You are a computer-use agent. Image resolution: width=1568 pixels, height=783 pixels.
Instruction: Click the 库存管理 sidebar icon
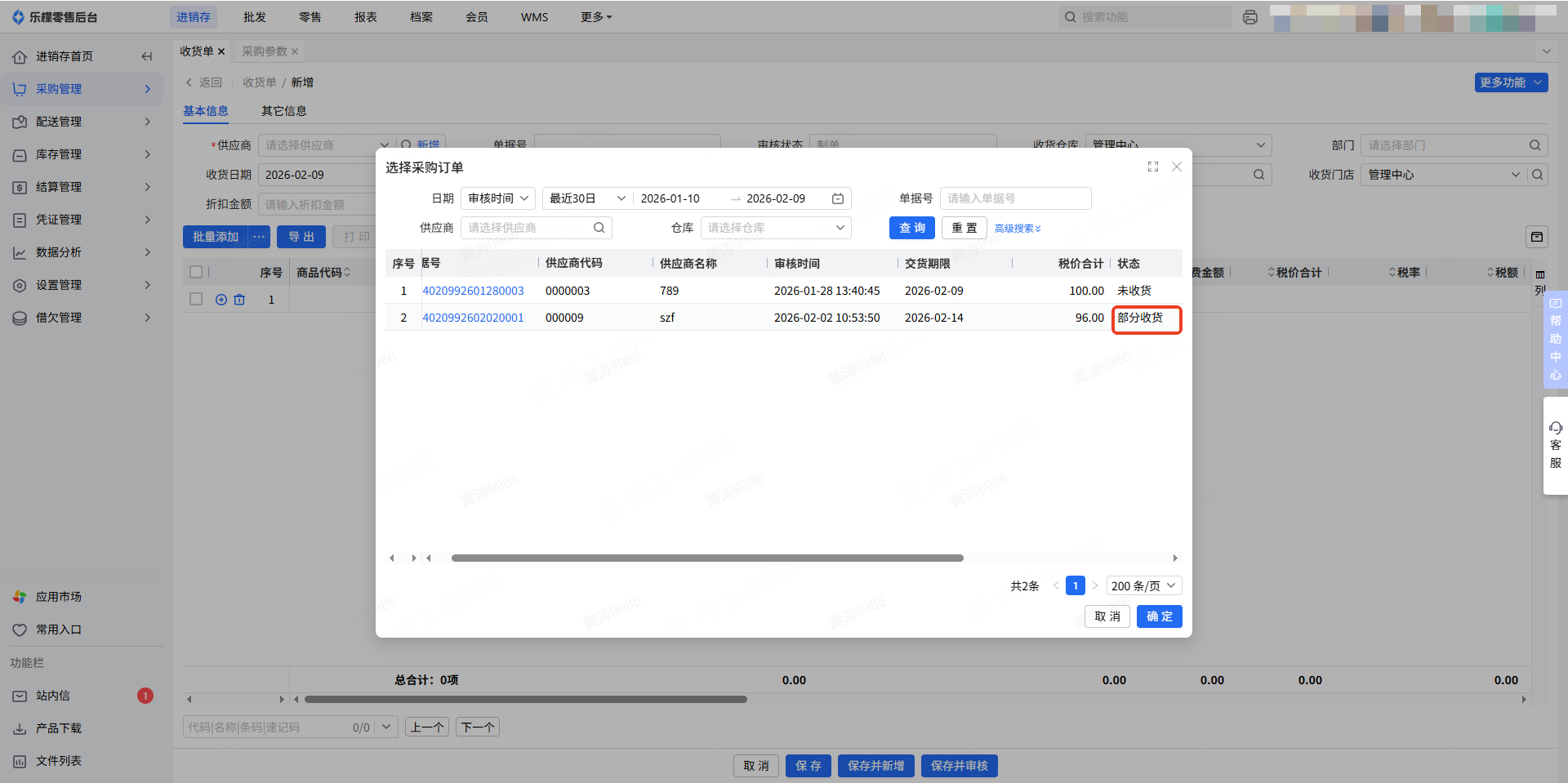20,154
